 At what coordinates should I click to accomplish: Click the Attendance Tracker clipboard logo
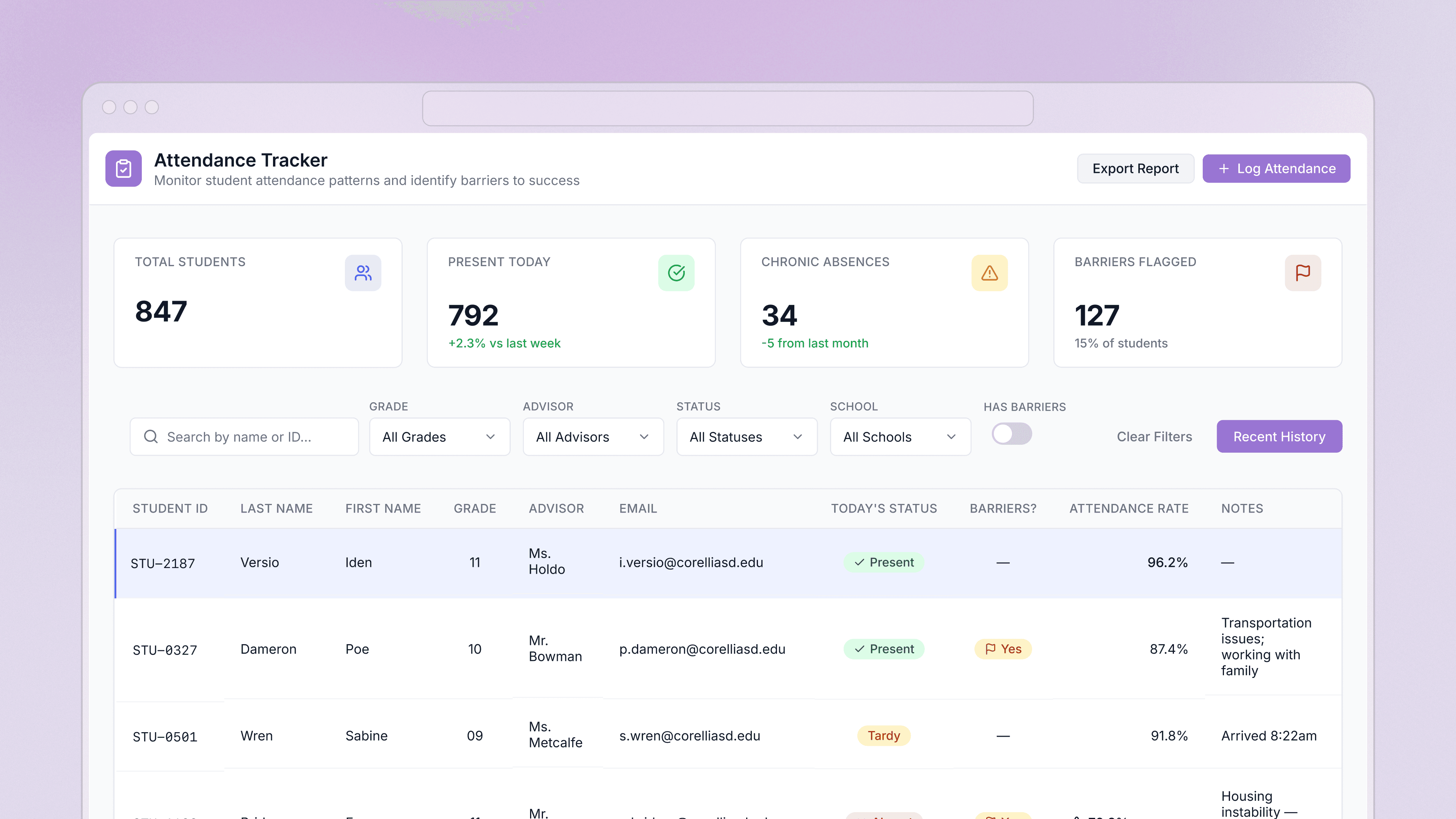(x=123, y=168)
